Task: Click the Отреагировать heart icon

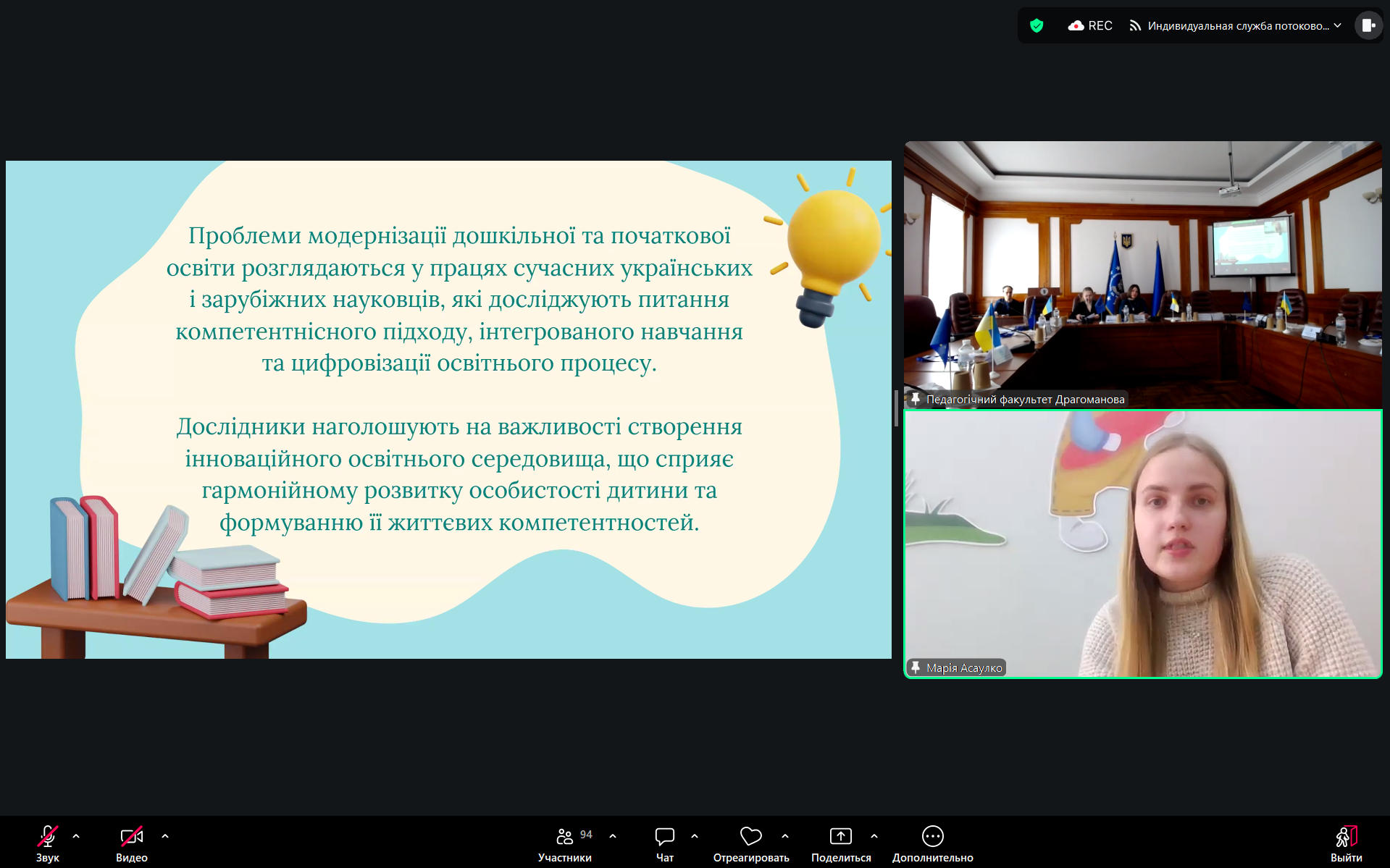Action: [751, 836]
